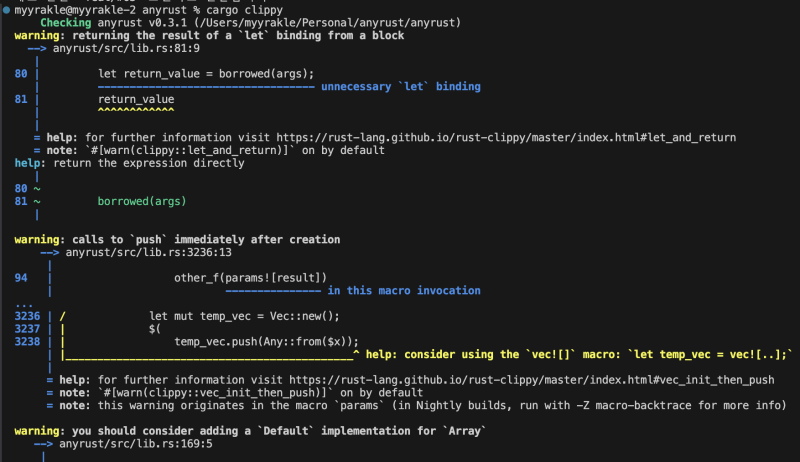This screenshot has width=800, height=462.
Task: Click the 'let mut temp_vec = Vec::new();' line
Action: [x=245, y=316]
